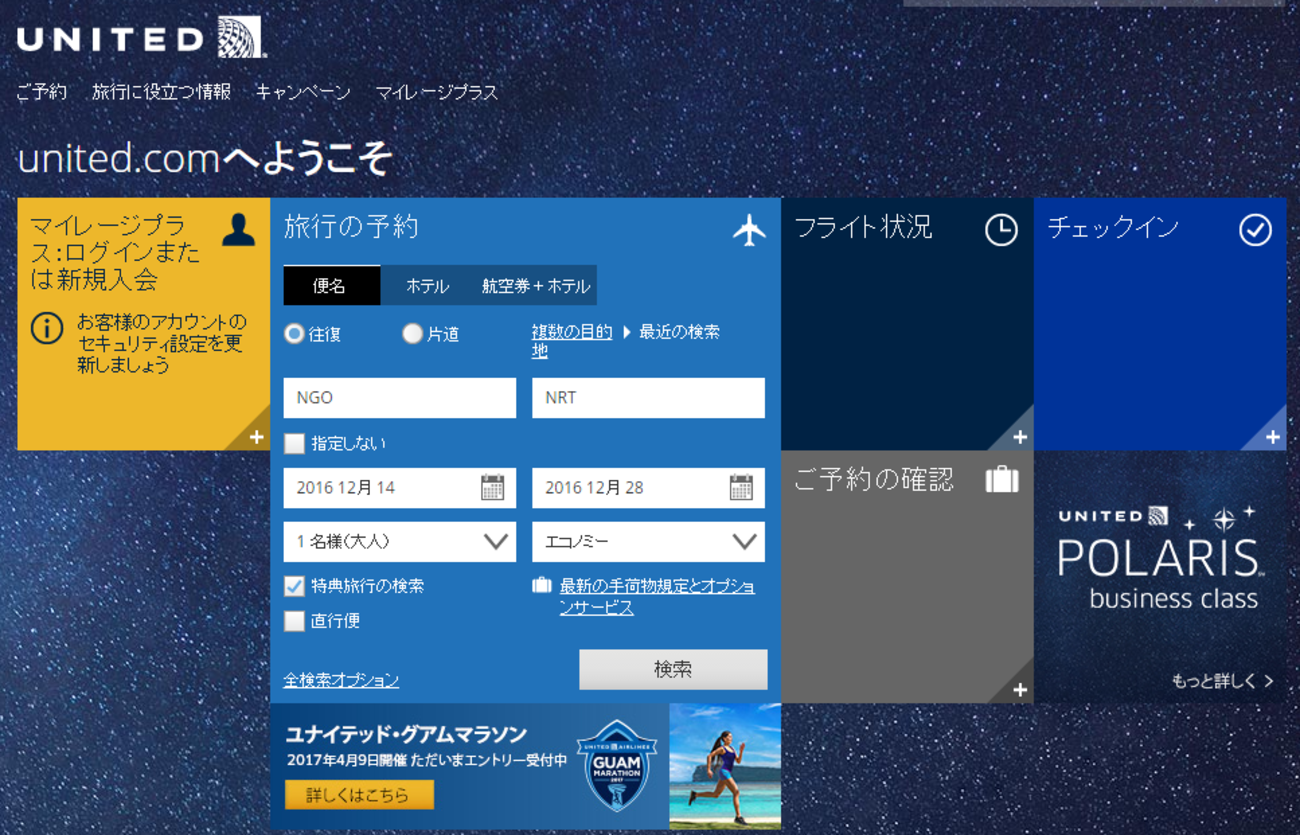Click the 詳しくはこちら button
The height and width of the screenshot is (835, 1300).
(359, 795)
